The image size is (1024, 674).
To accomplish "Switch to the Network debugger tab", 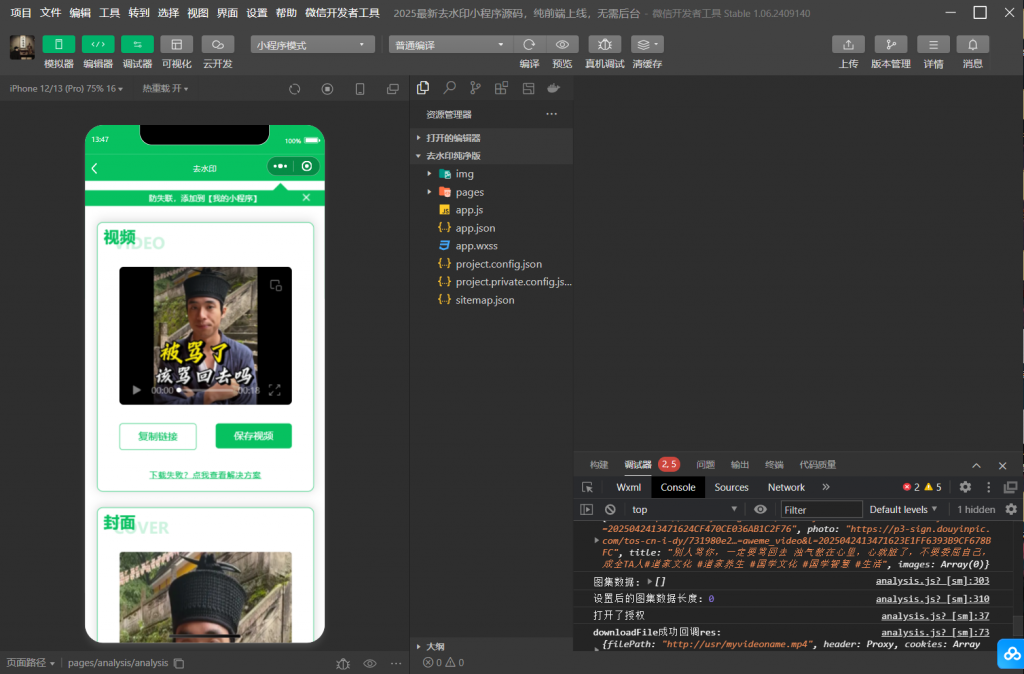I will (x=785, y=487).
